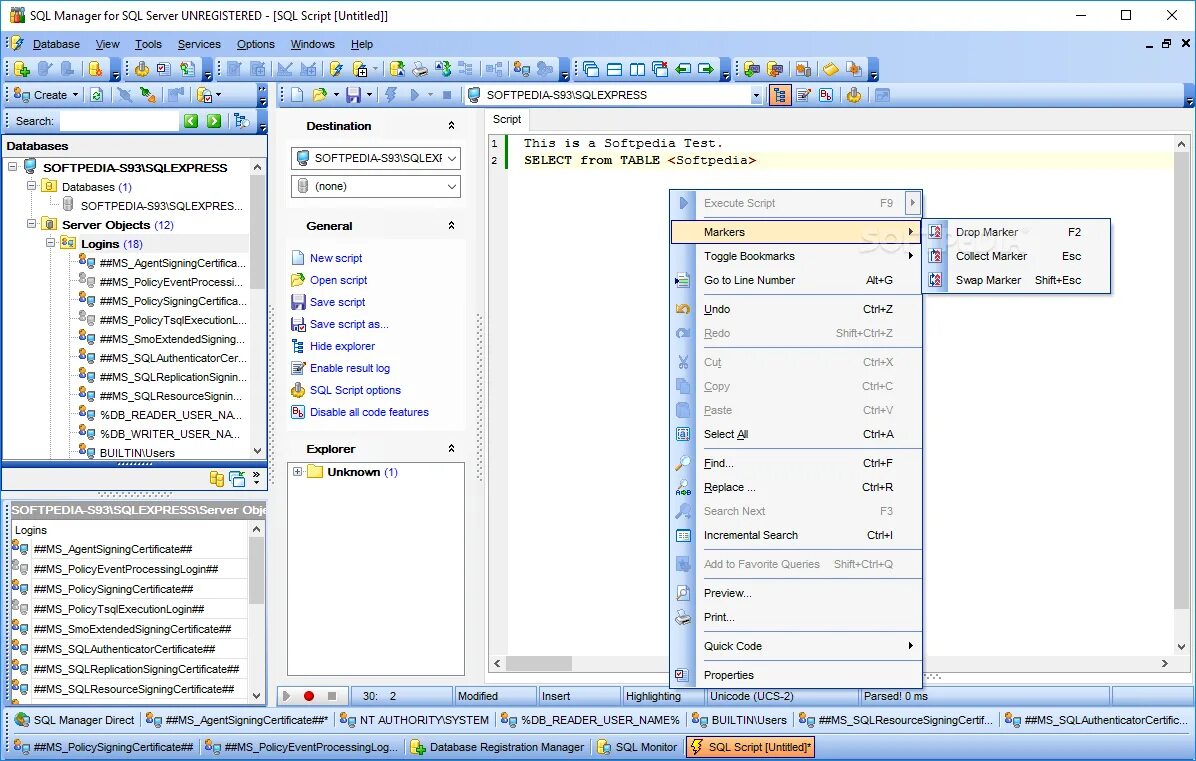Collapse the Explorer panel section
This screenshot has height=761, width=1196.
tap(452, 449)
